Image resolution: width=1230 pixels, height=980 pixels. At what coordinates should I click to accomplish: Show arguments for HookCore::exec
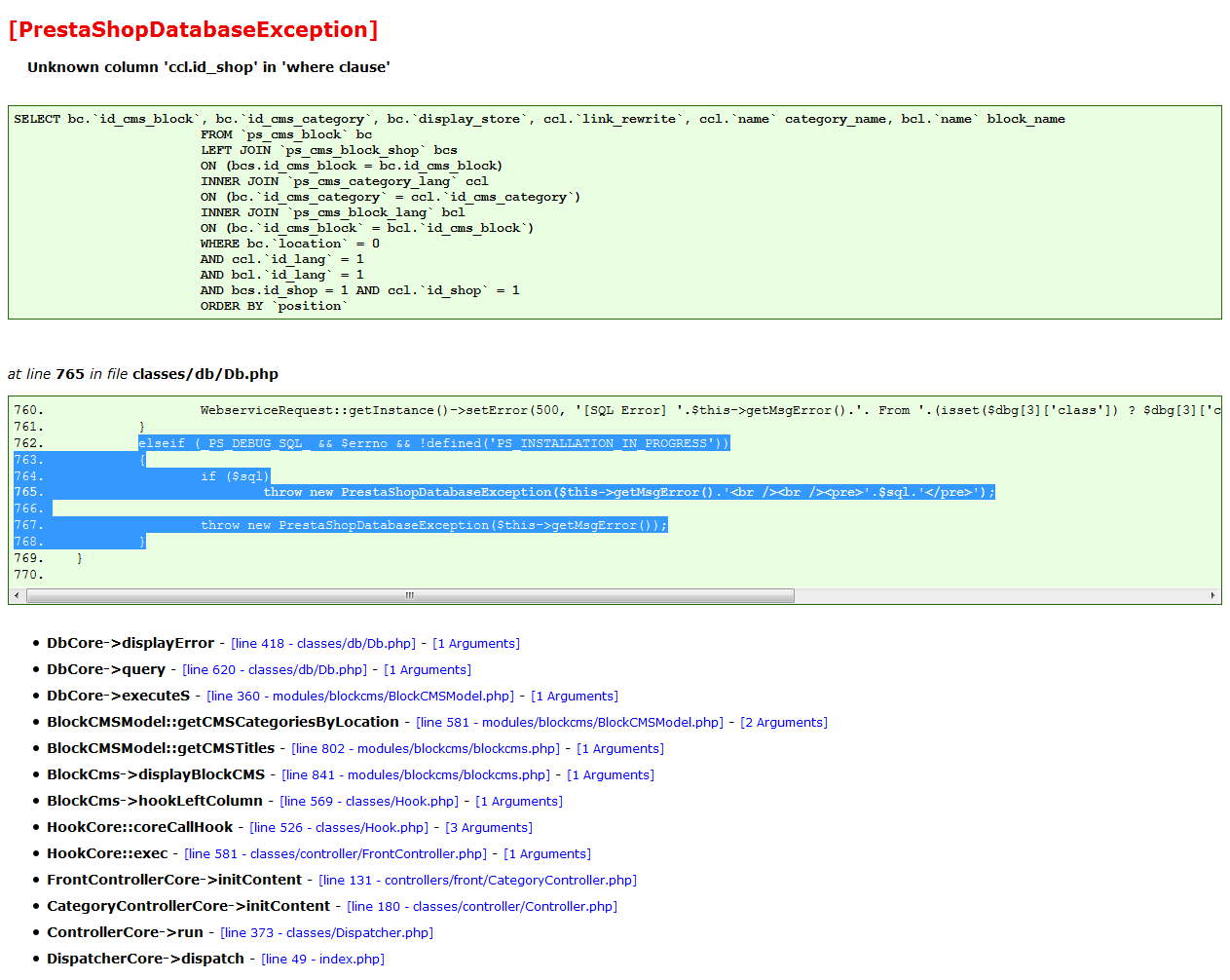tap(547, 854)
